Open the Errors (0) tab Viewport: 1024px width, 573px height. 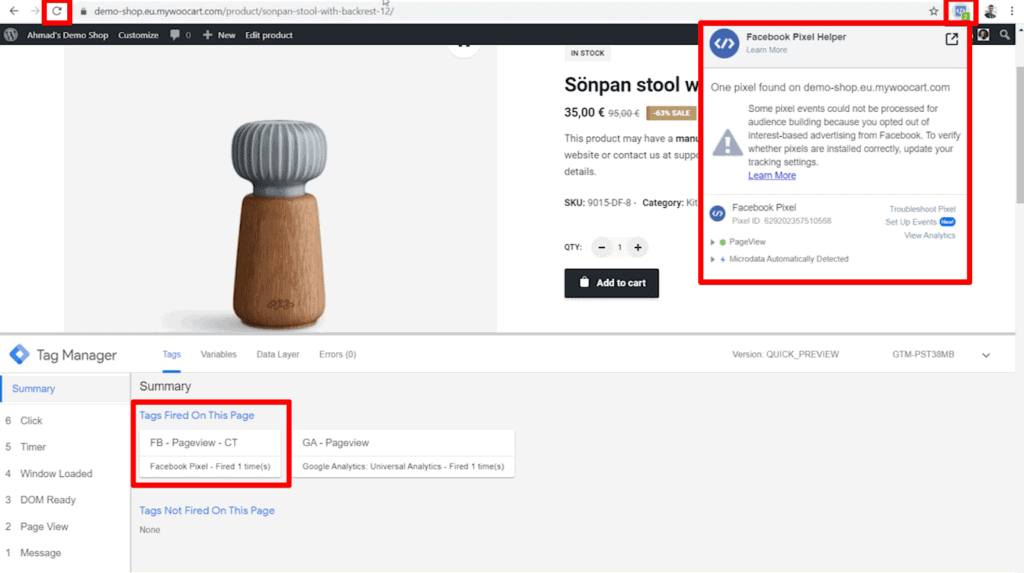tap(338, 355)
